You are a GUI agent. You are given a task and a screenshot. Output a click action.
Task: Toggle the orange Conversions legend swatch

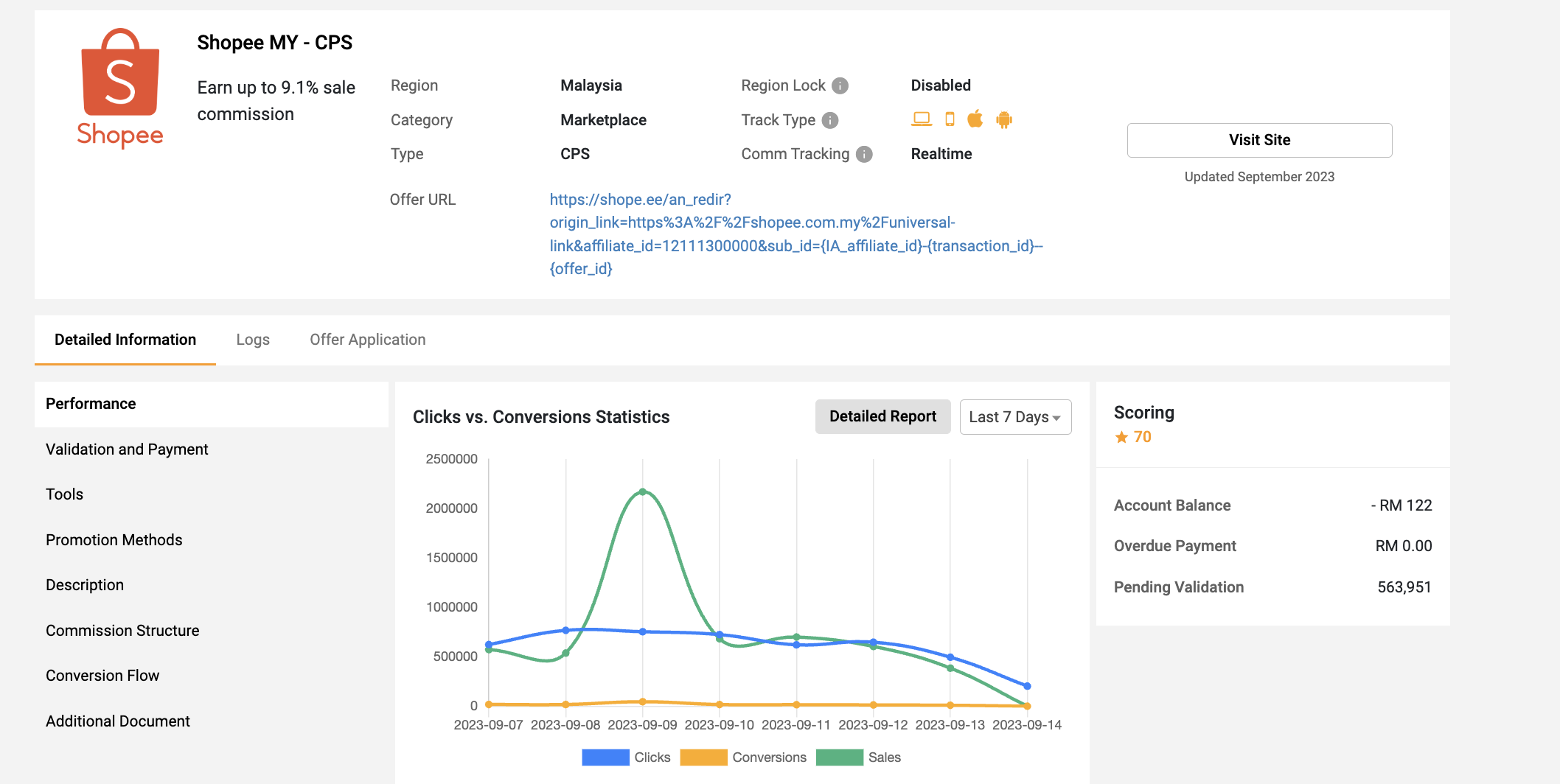[x=703, y=757]
